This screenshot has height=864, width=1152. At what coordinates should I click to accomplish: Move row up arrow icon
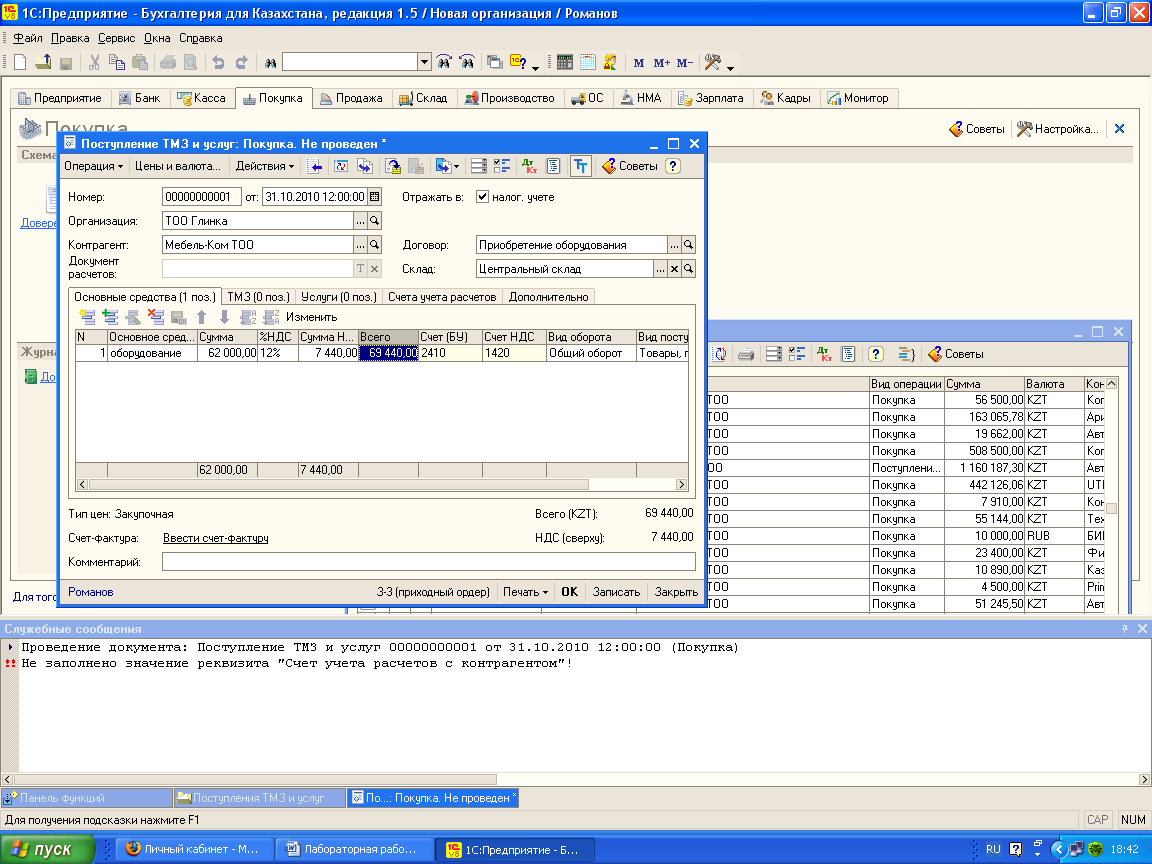201,317
